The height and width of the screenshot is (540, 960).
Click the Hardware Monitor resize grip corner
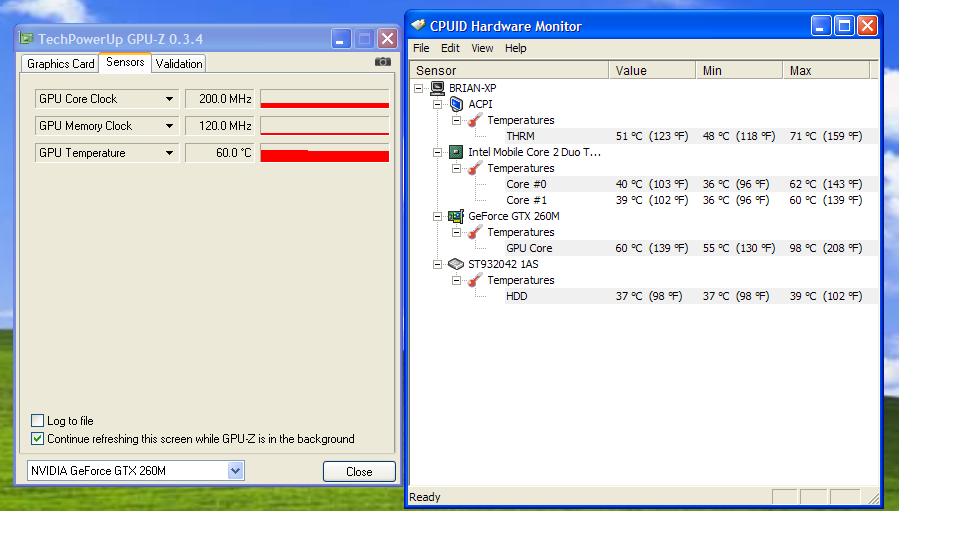click(x=874, y=498)
